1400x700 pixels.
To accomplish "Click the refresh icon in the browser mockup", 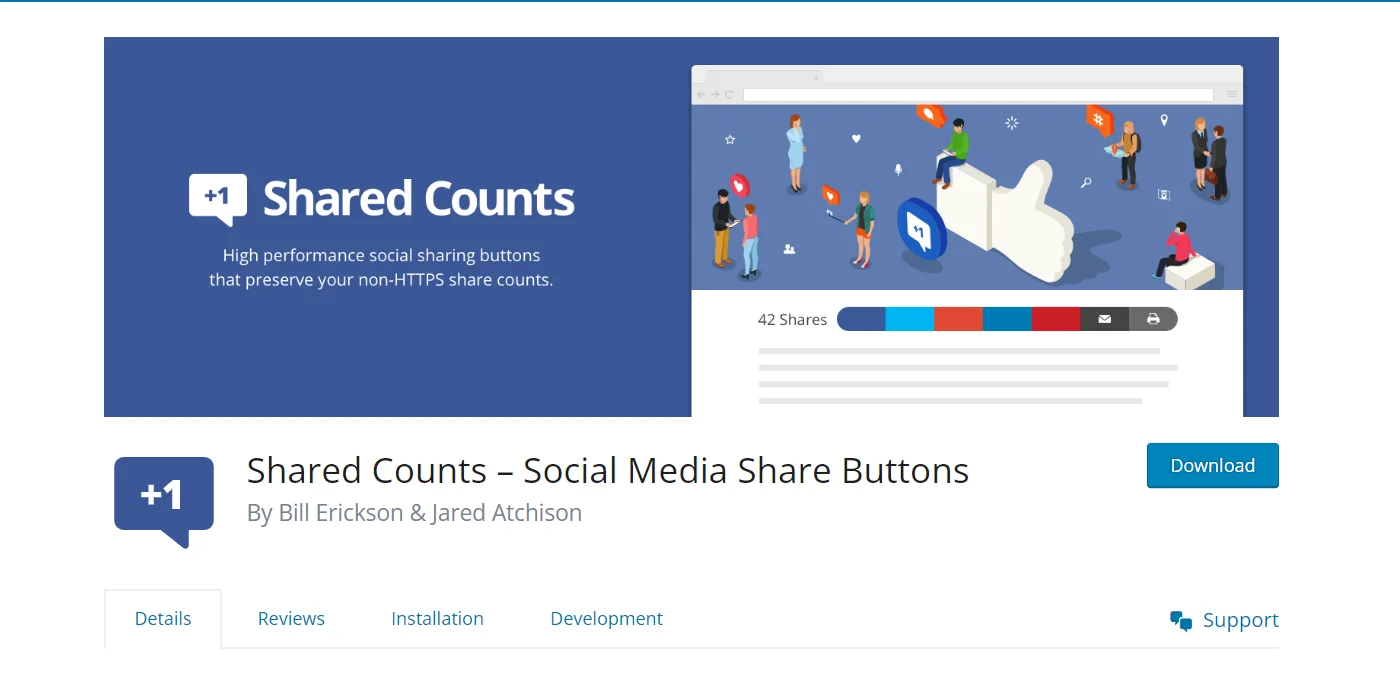I will [x=729, y=94].
